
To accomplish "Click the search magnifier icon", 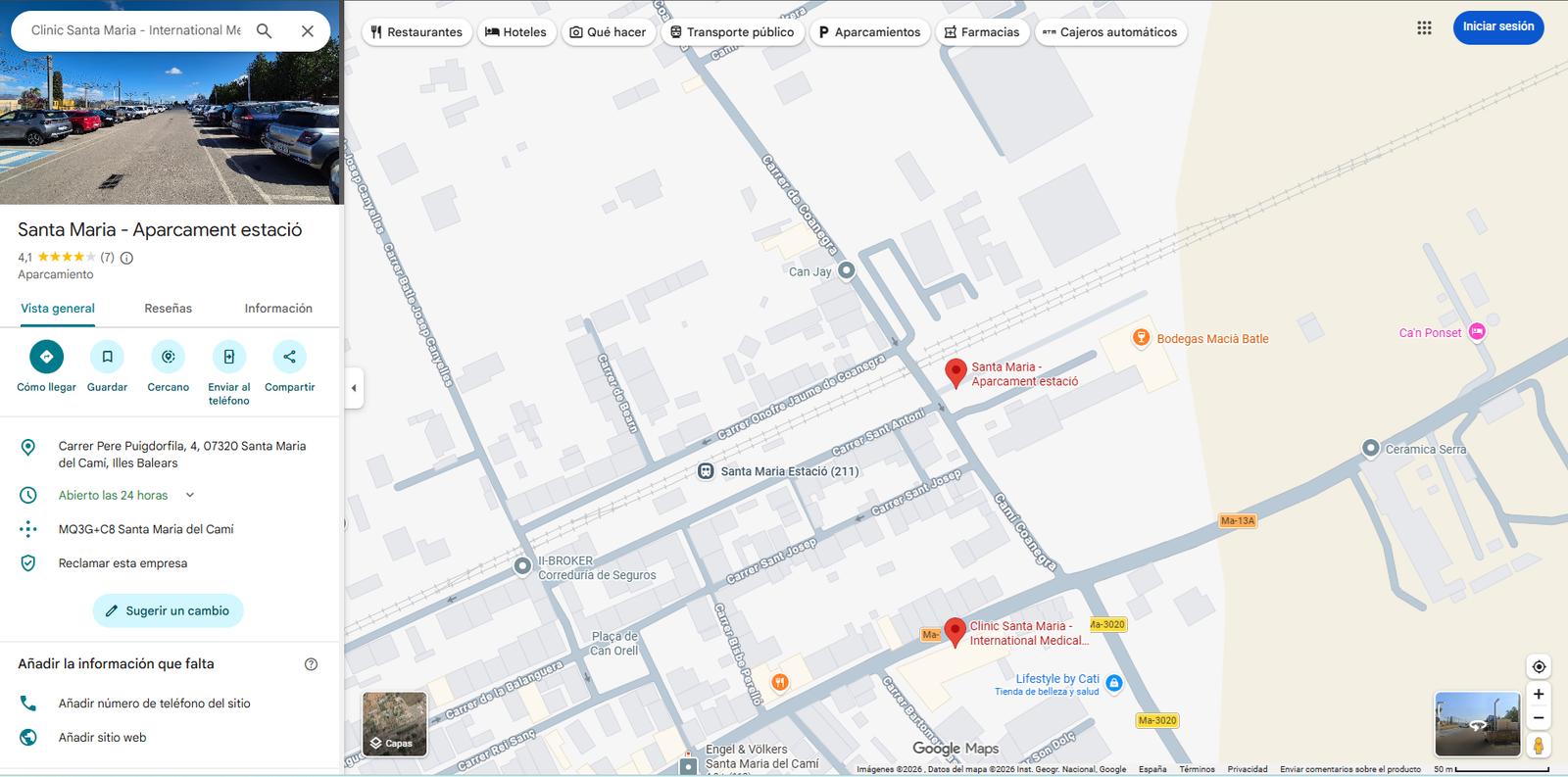I will (x=264, y=30).
